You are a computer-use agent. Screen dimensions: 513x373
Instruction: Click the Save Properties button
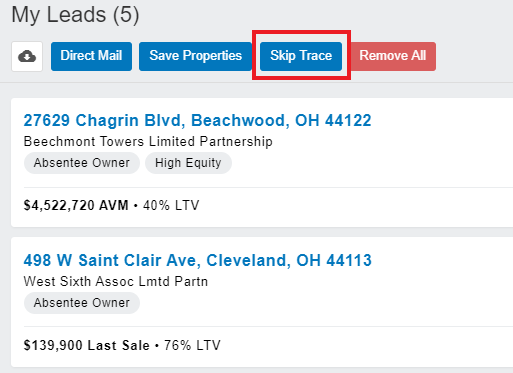pos(195,56)
